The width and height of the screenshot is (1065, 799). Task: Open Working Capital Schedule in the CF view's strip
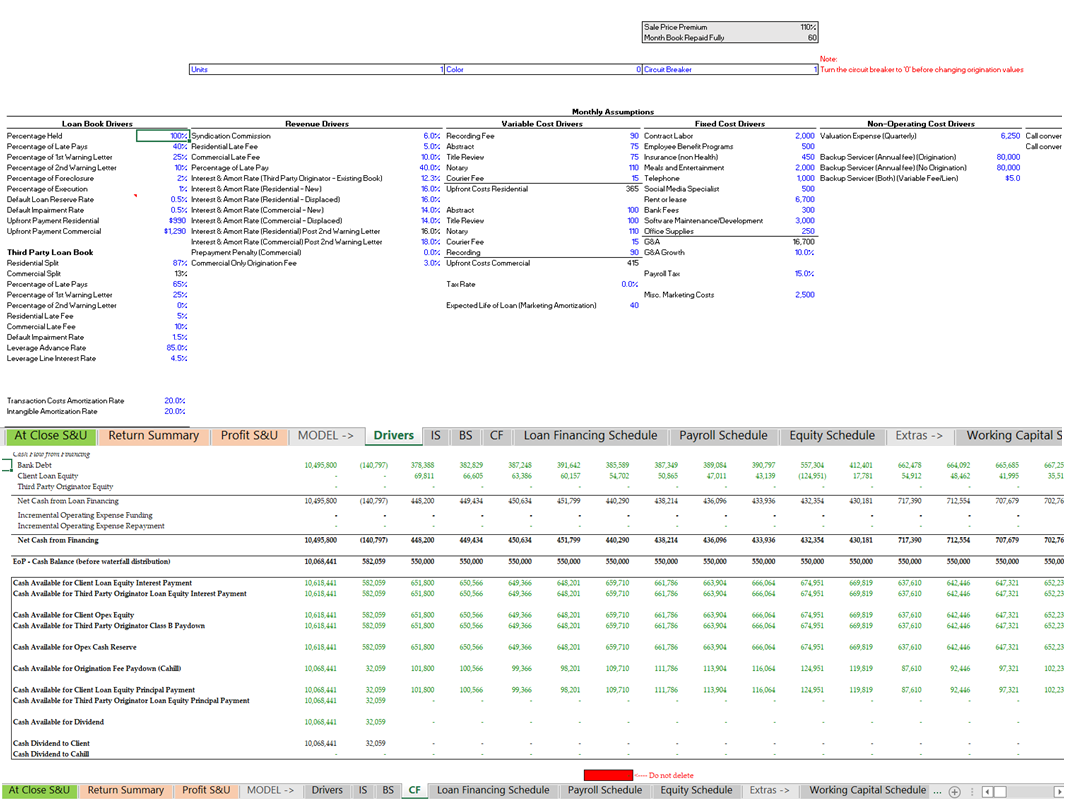coord(867,790)
